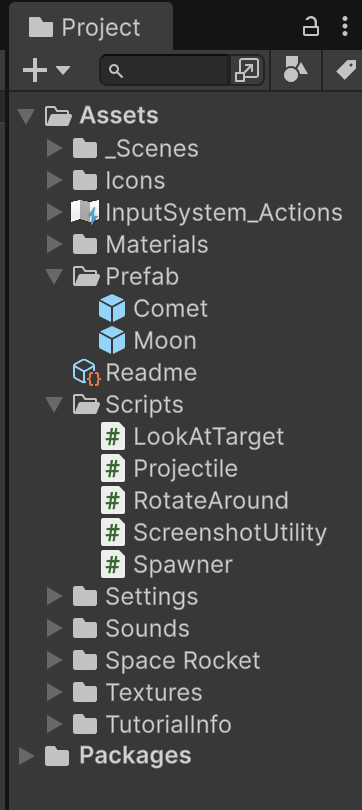Click the _Scenes folder icon

85,148
